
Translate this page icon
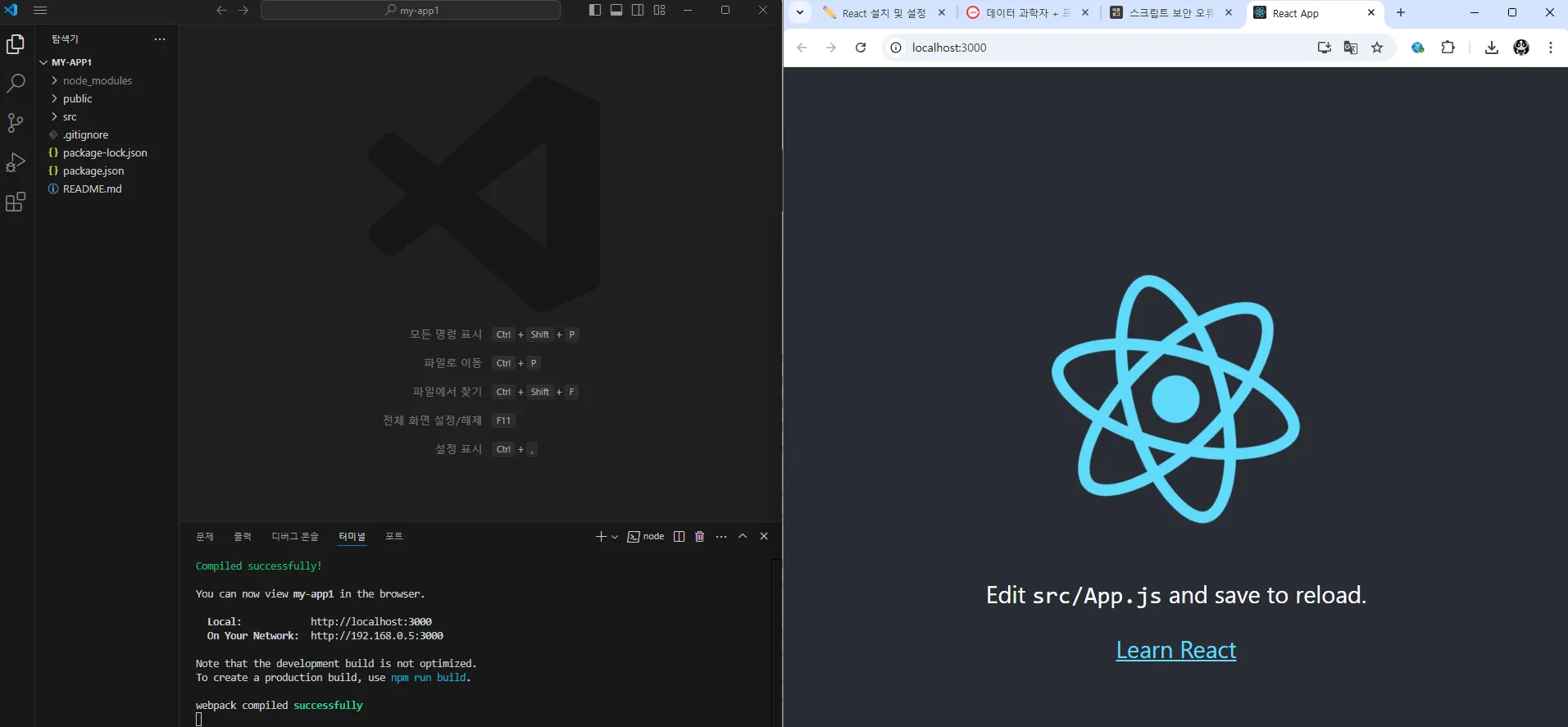[1351, 48]
